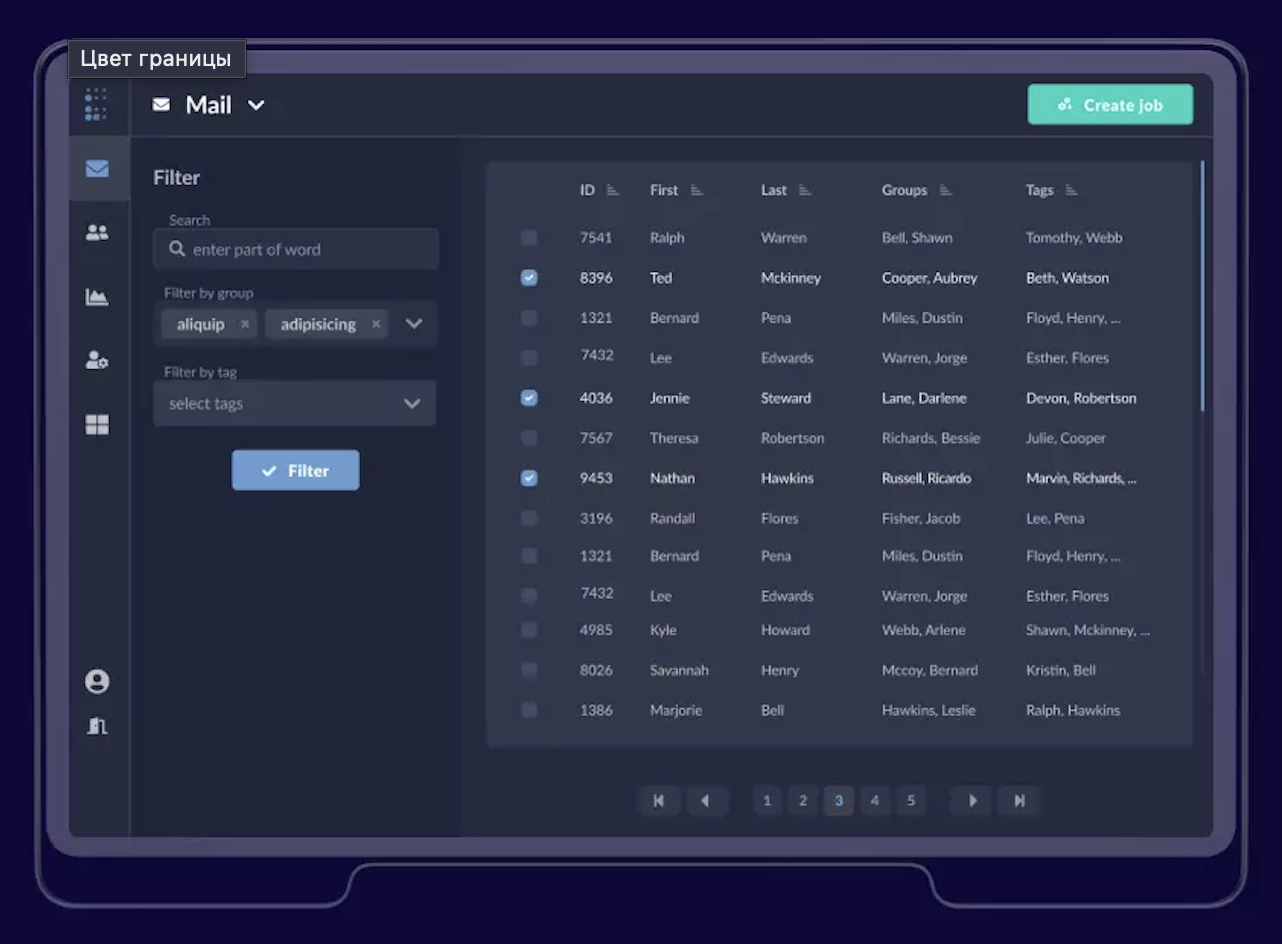The width and height of the screenshot is (1282, 944).
Task: Click the Create job button
Action: 1110,104
